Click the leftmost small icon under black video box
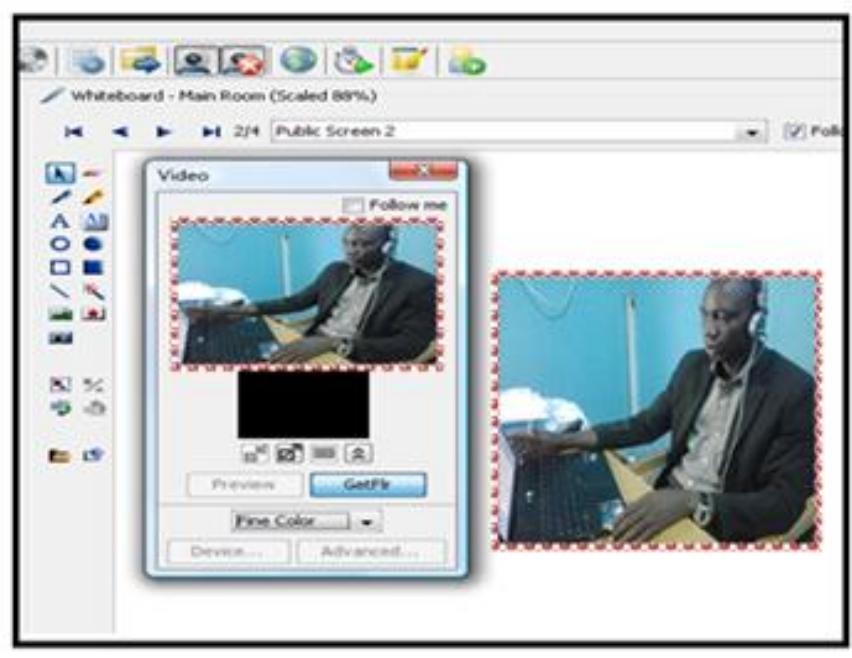Viewport: 852px width, 658px height. click(x=255, y=453)
